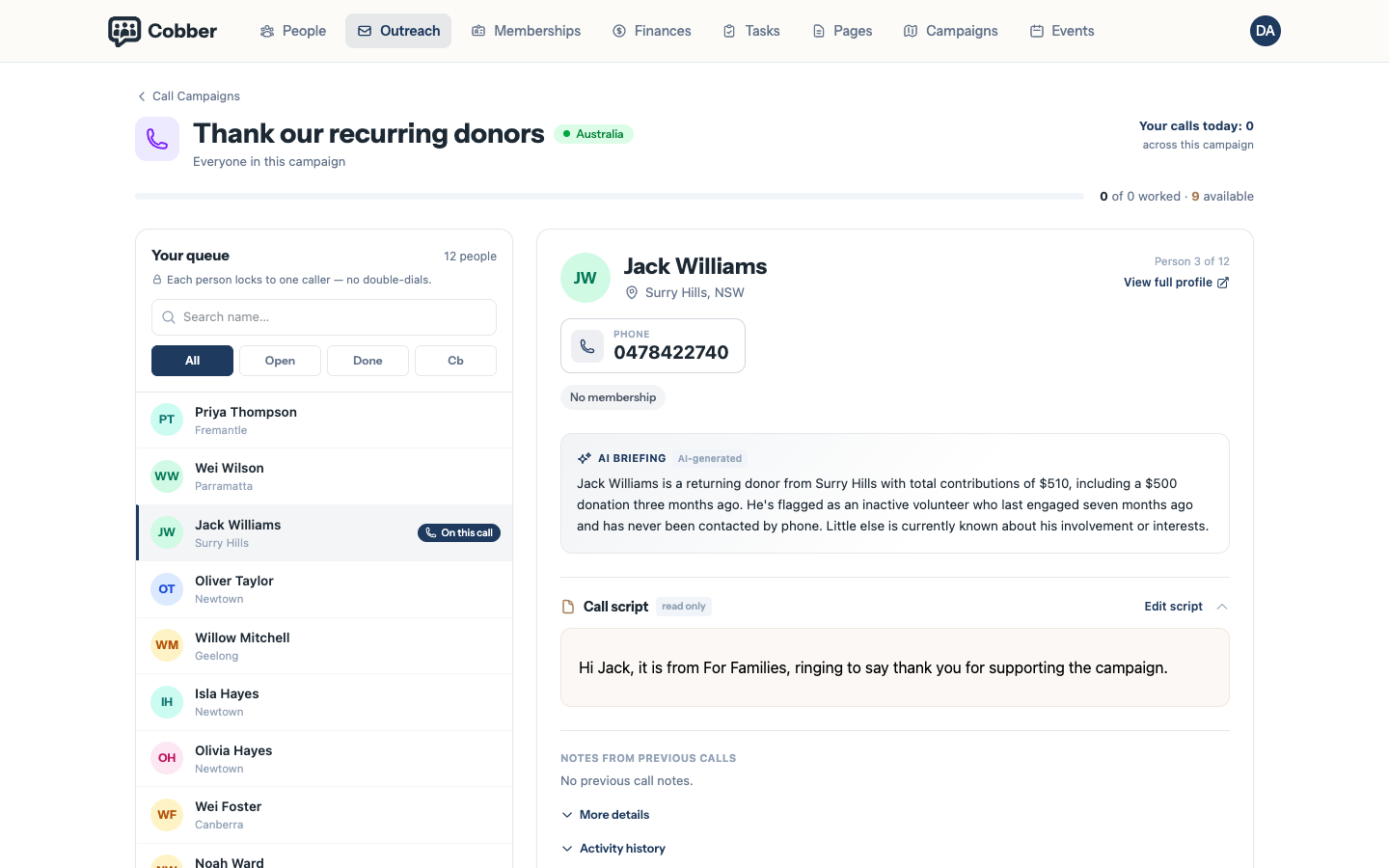Select the Cb queue filter
This screenshot has width=1389, height=868.
[455, 361]
